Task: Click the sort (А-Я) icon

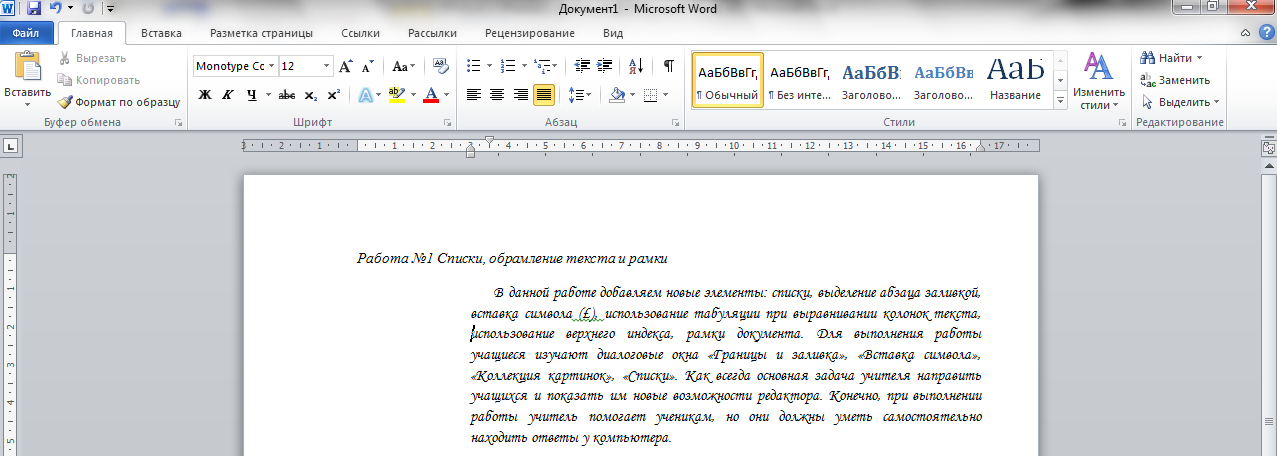Action: coord(635,66)
